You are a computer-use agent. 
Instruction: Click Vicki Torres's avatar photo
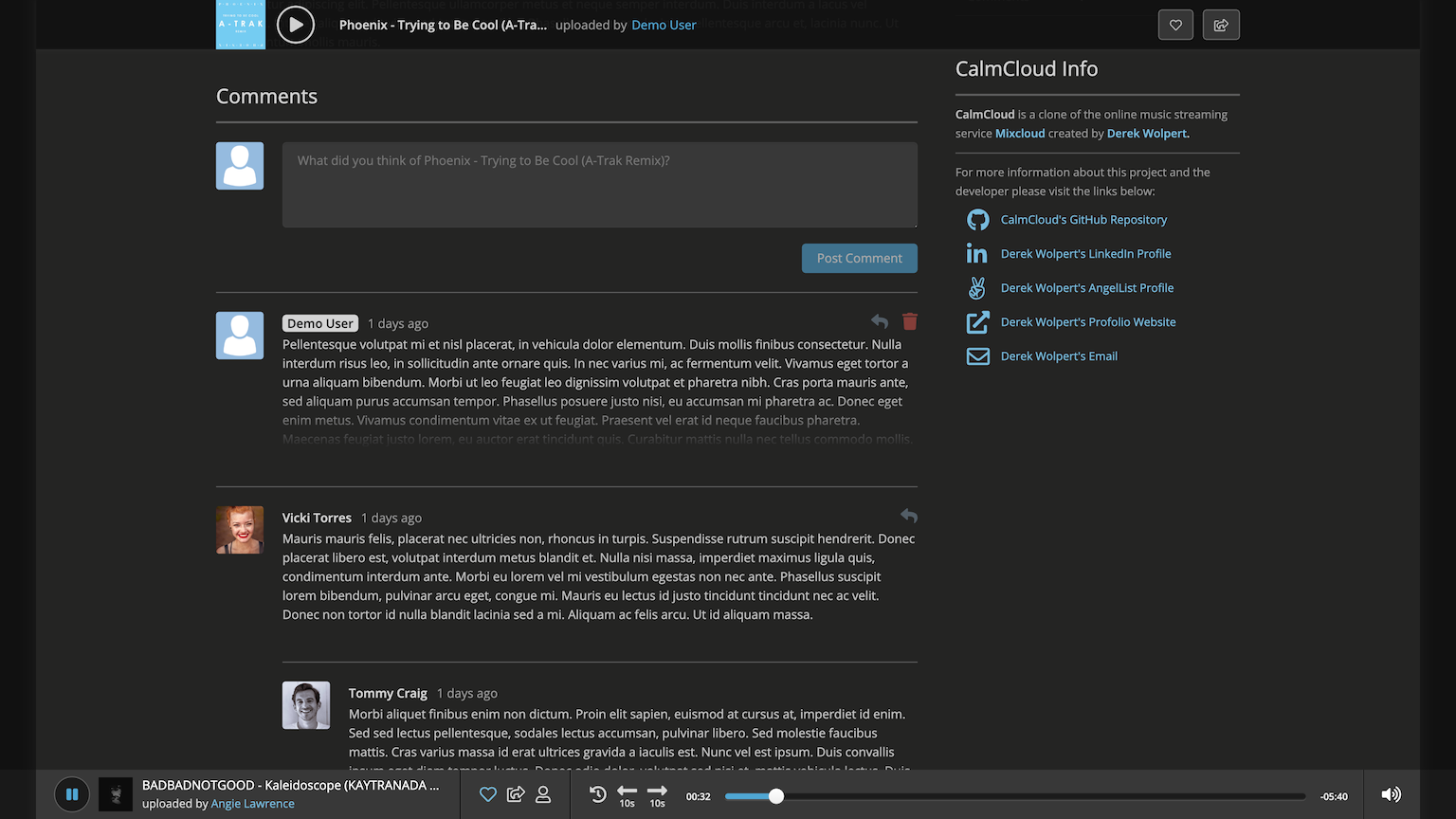click(240, 530)
